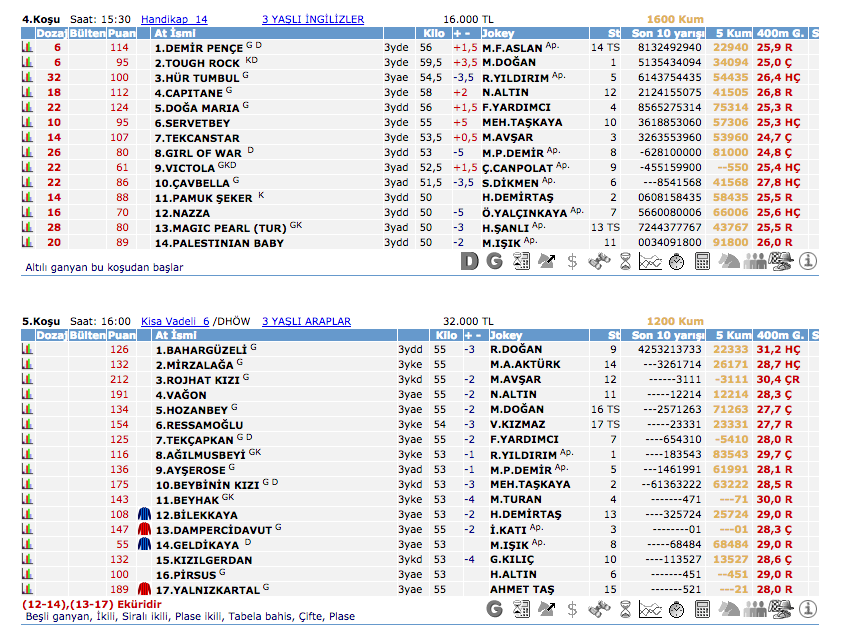Open the binoculars icon under race 4
The height and width of the screenshot is (640, 847).
pos(598,262)
